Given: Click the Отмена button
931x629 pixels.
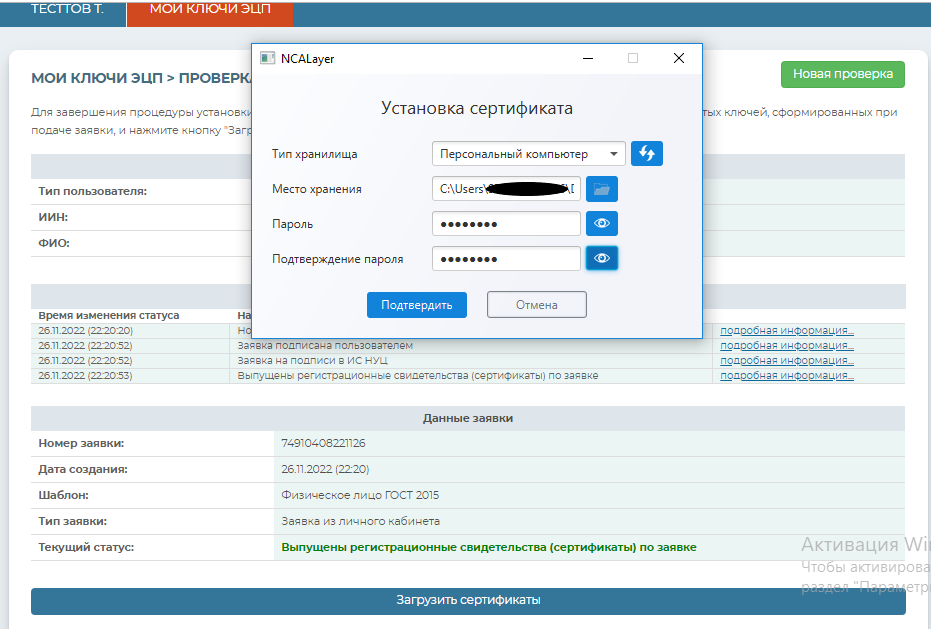Looking at the screenshot, I should point(536,305).
